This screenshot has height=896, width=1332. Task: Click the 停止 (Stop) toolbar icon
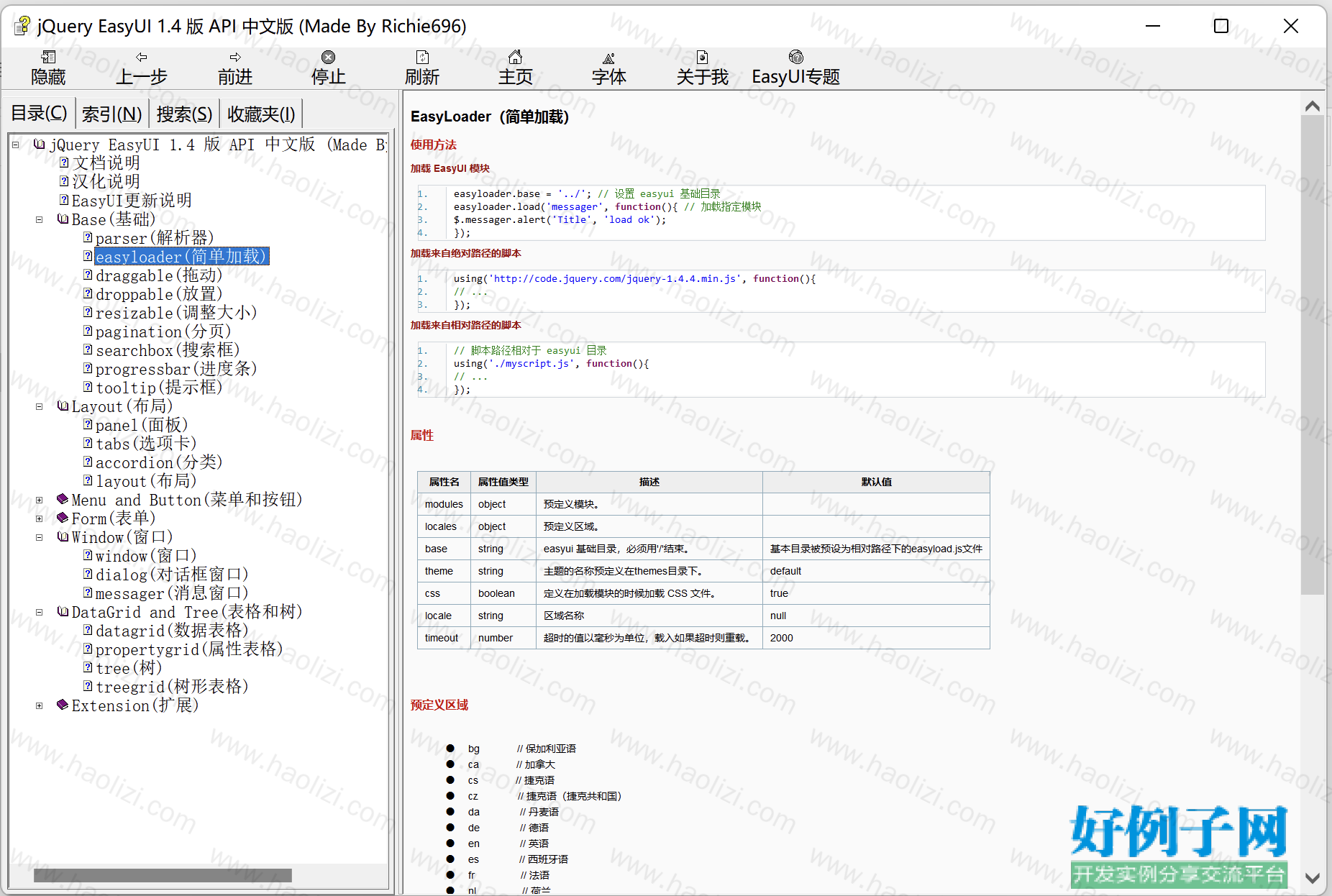[329, 58]
